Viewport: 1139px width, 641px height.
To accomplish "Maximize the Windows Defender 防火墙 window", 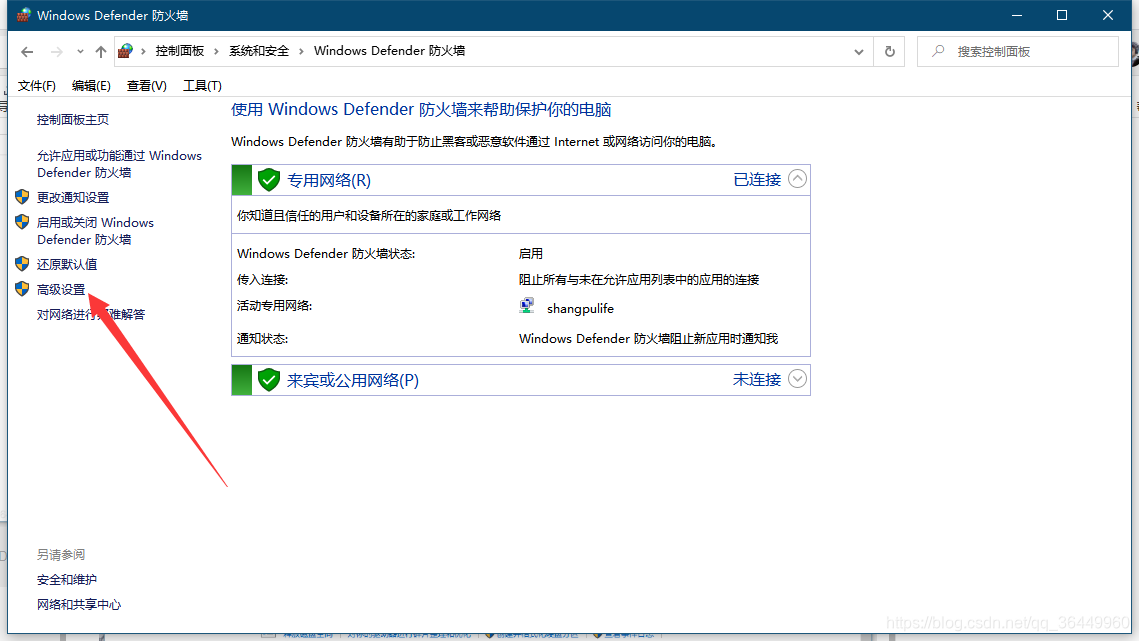I will (x=1062, y=15).
